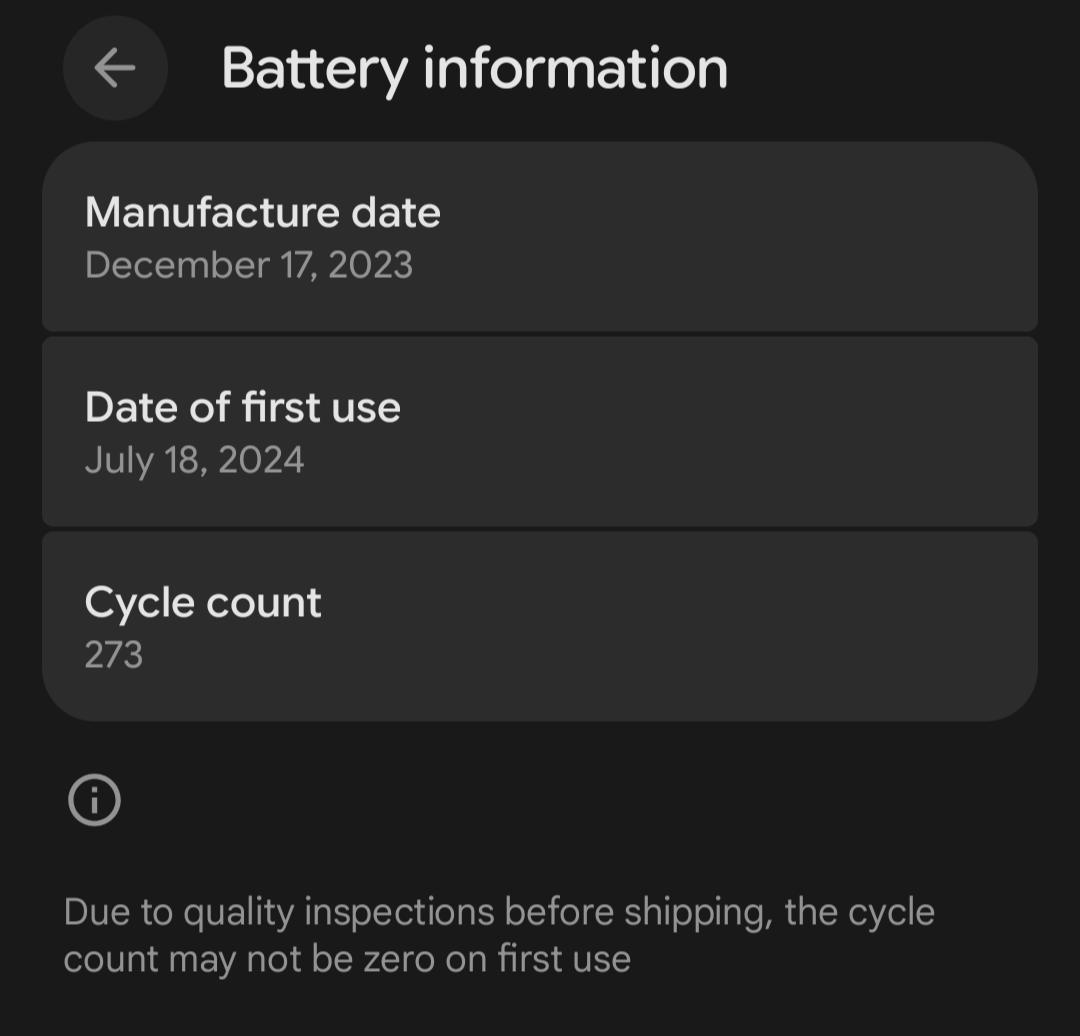Click the July 18, 2024 date value
This screenshot has height=1036, width=1080.
click(194, 460)
